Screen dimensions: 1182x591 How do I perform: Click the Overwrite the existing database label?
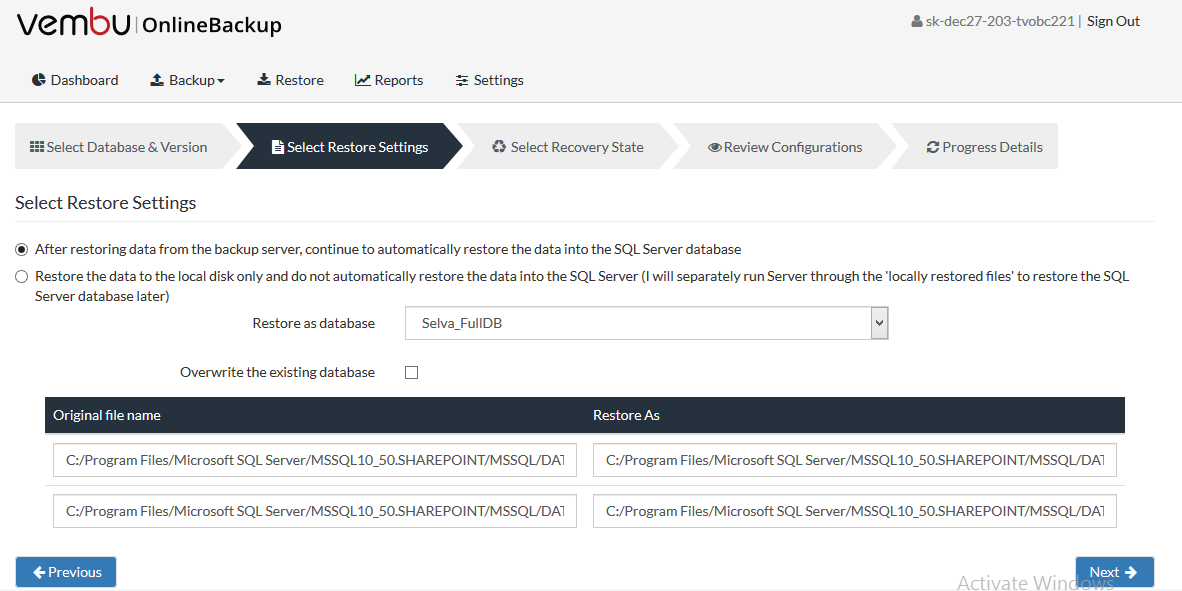(x=277, y=372)
